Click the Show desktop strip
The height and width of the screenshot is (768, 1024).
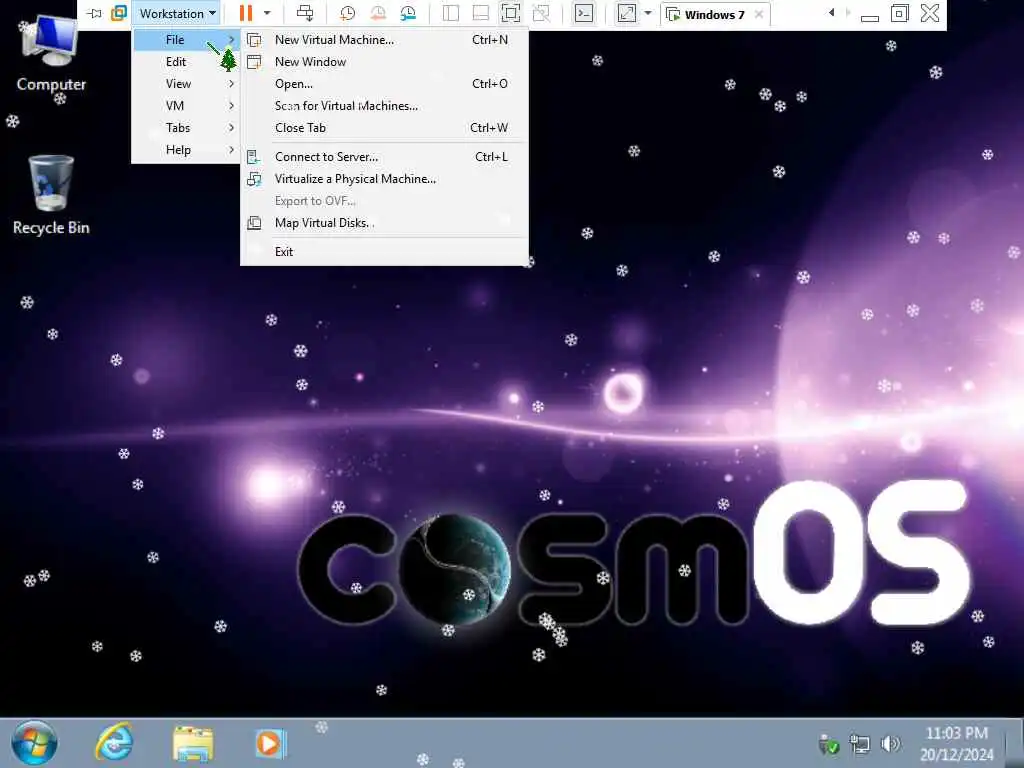pos(1016,743)
